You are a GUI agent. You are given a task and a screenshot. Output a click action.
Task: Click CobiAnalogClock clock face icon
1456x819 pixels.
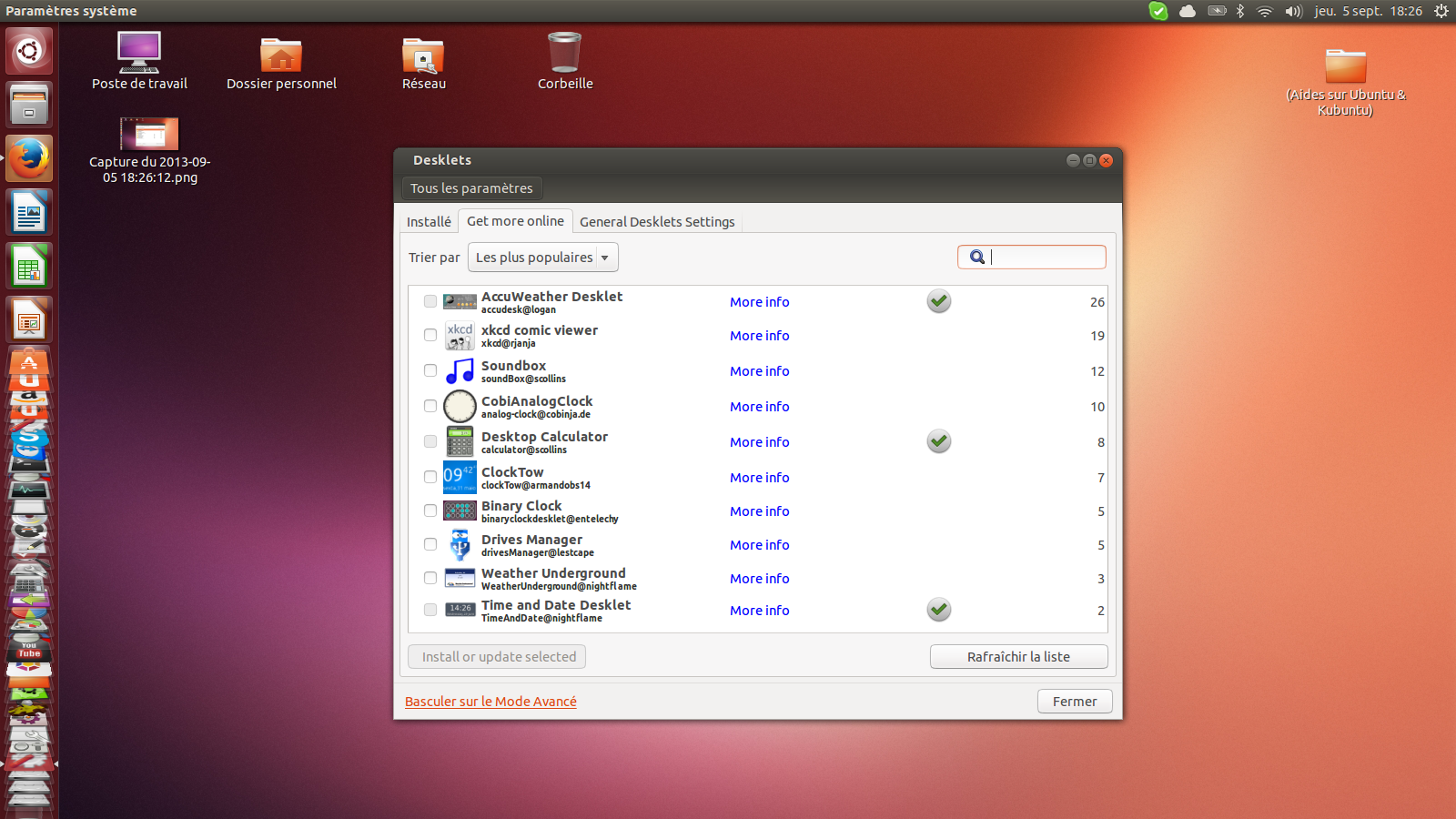point(460,406)
